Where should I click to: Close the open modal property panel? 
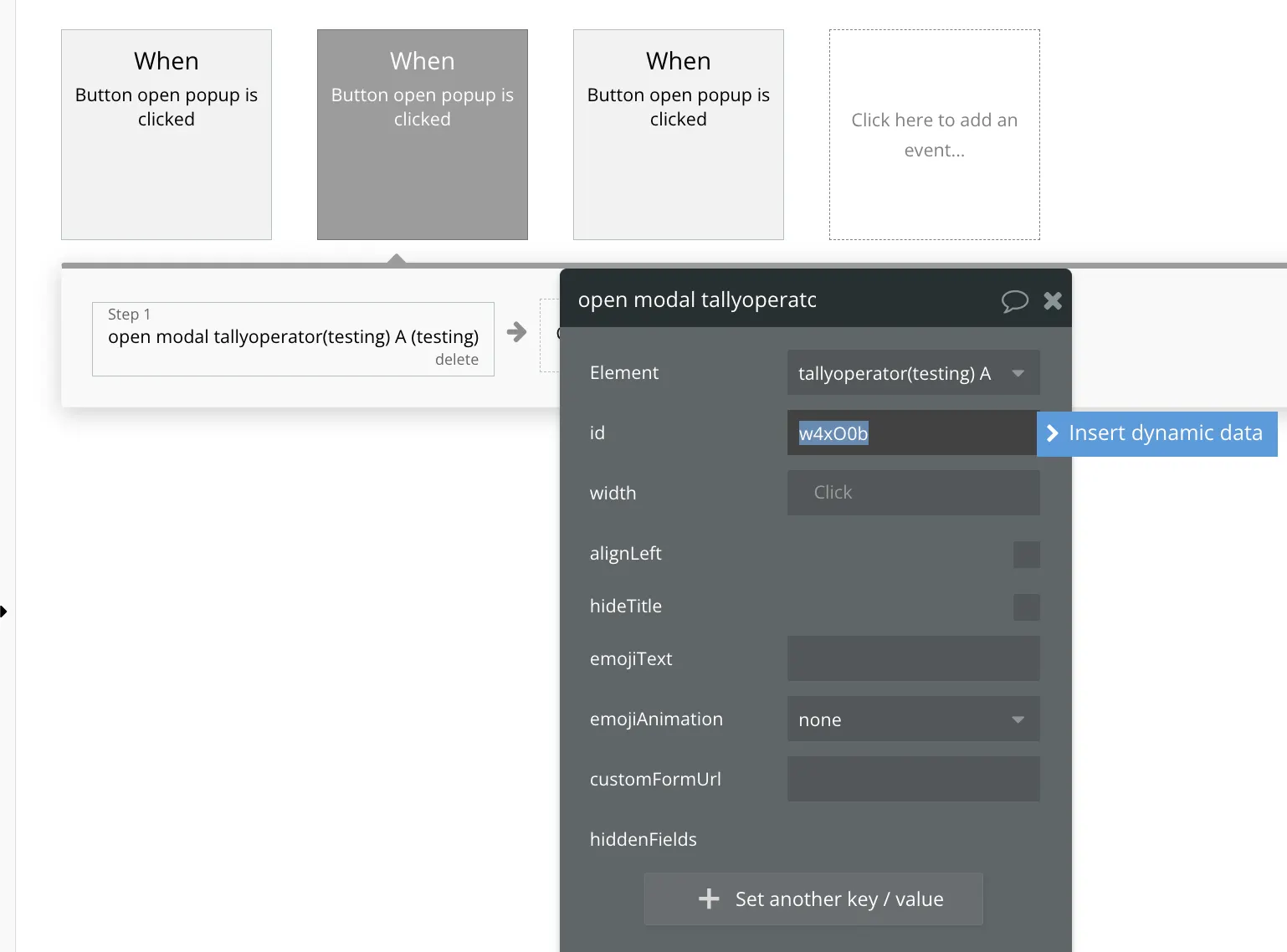tap(1053, 301)
